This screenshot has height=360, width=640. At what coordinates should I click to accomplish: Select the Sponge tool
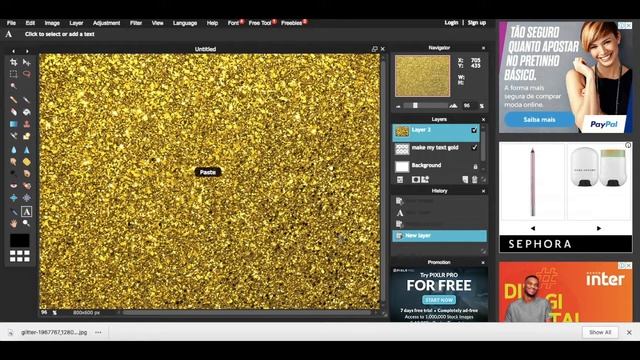[27, 162]
